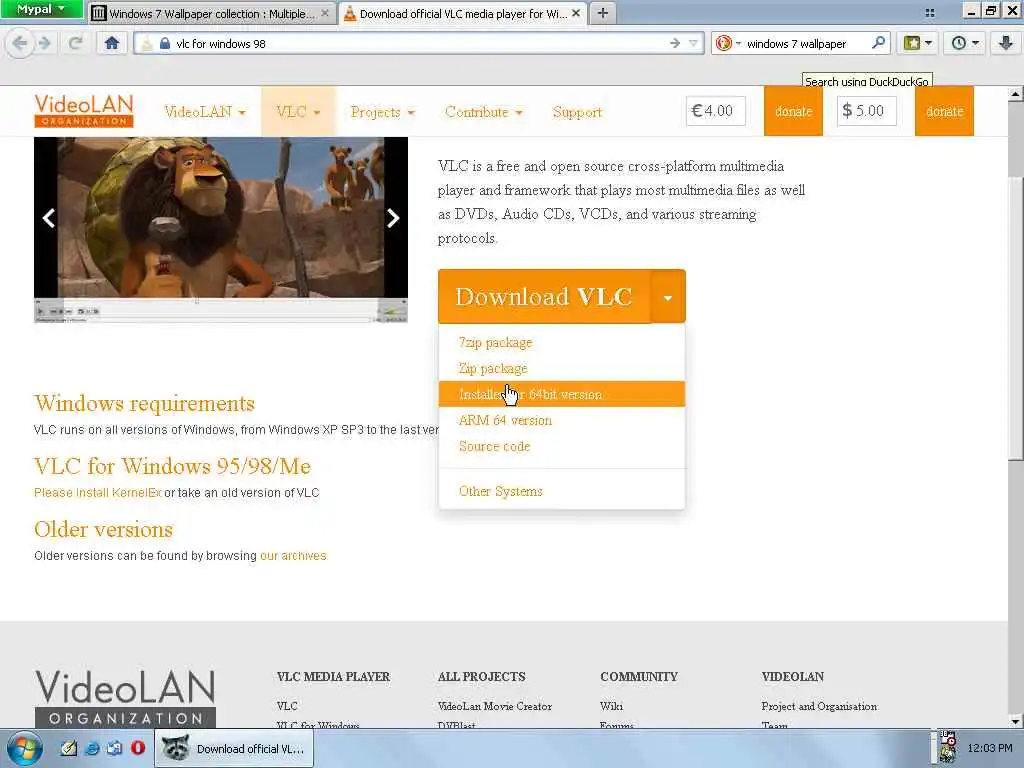1024x768 pixels.
Task: Click the 12:03 PM taskbar clock
Action: (990, 748)
